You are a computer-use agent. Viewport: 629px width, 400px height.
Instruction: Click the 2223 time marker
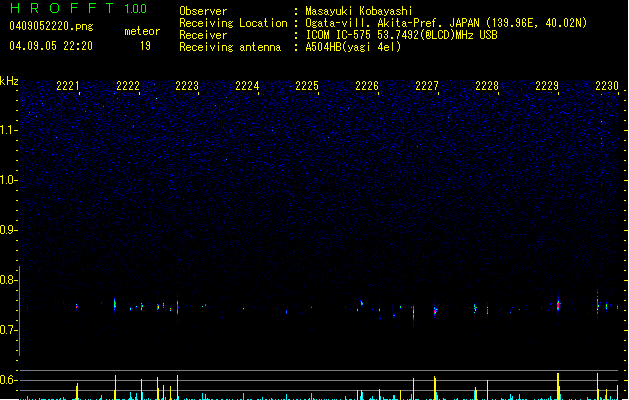(x=187, y=86)
